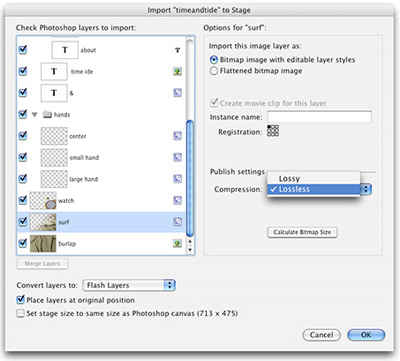Click the 'burlap' layer name

[67, 244]
